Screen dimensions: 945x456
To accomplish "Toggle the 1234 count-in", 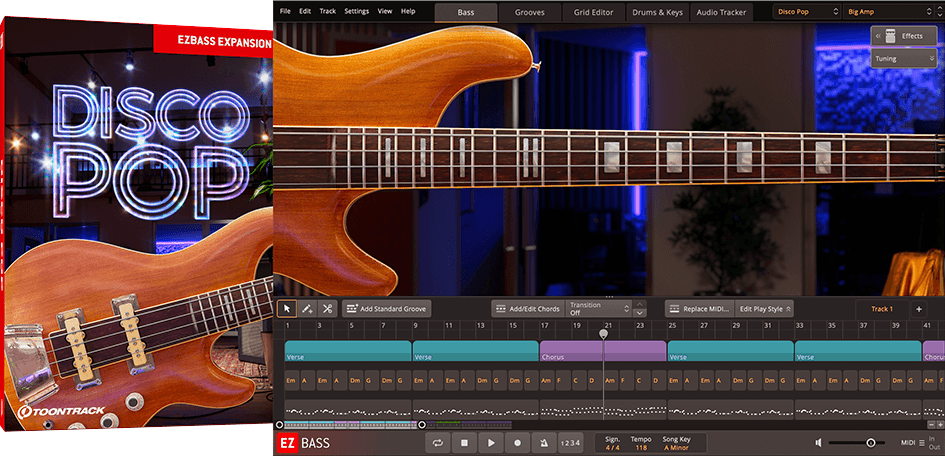I will point(569,442).
